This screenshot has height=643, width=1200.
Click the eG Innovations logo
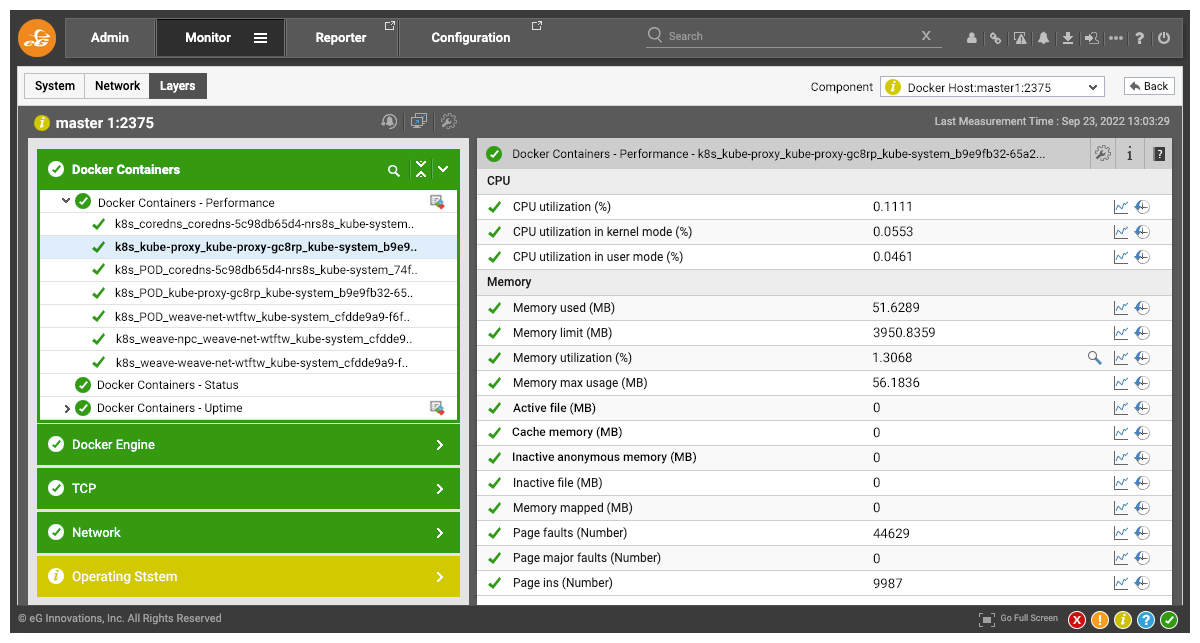click(x=38, y=38)
